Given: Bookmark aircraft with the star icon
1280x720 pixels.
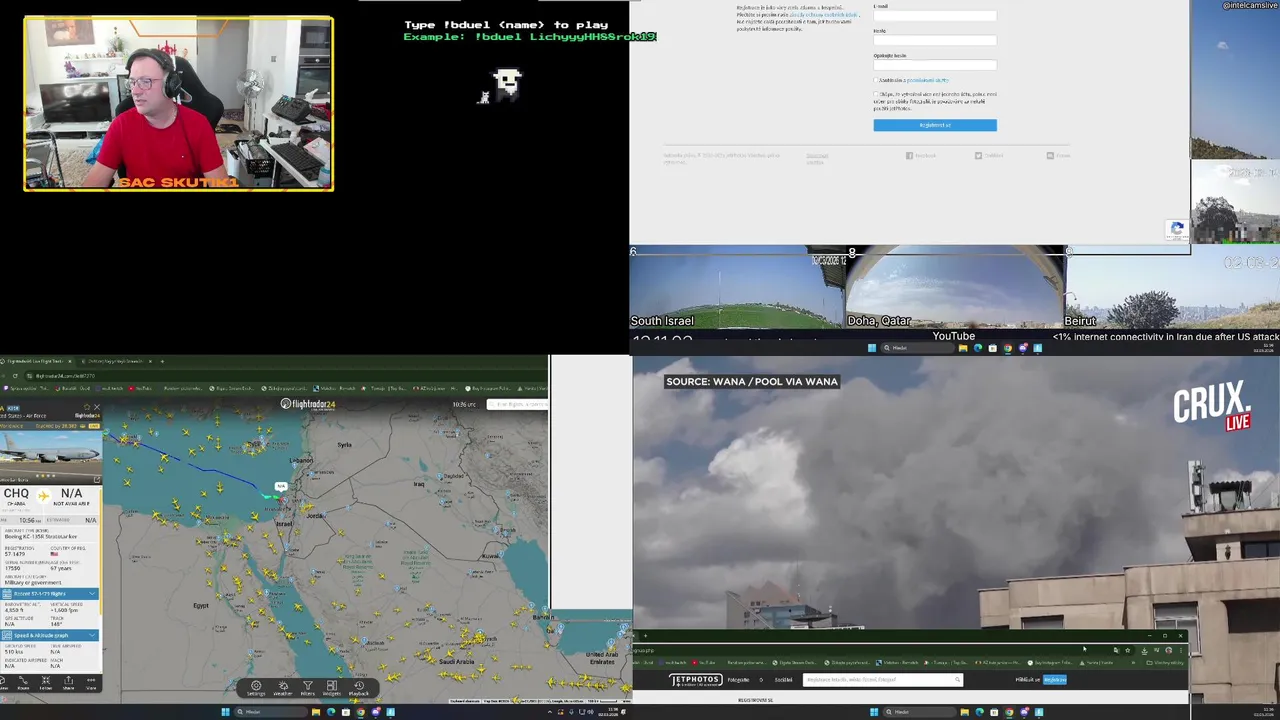Looking at the screenshot, I should click(87, 407).
